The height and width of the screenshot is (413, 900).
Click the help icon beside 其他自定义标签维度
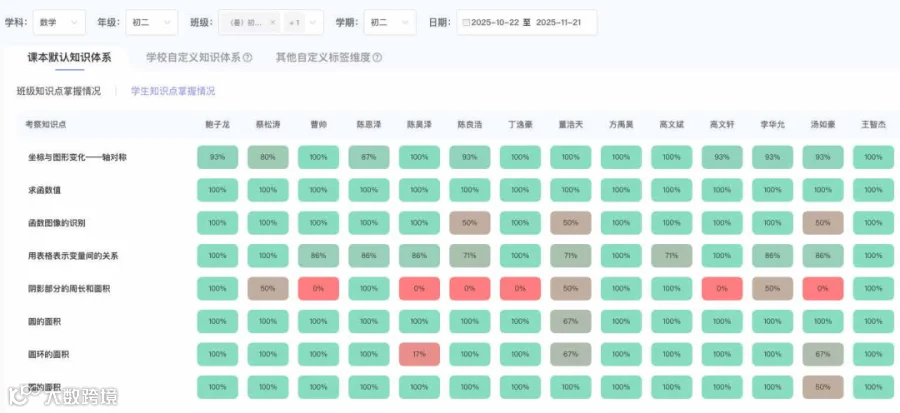point(378,57)
